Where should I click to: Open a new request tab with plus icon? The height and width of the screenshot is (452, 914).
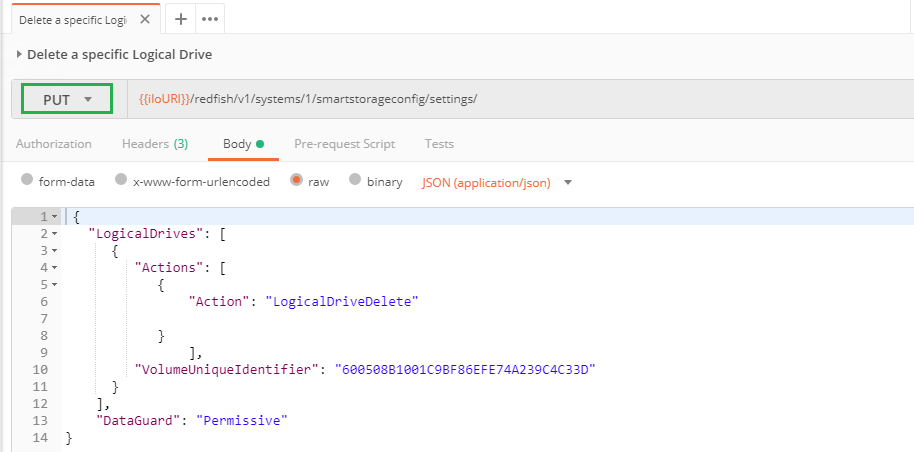coord(181,19)
